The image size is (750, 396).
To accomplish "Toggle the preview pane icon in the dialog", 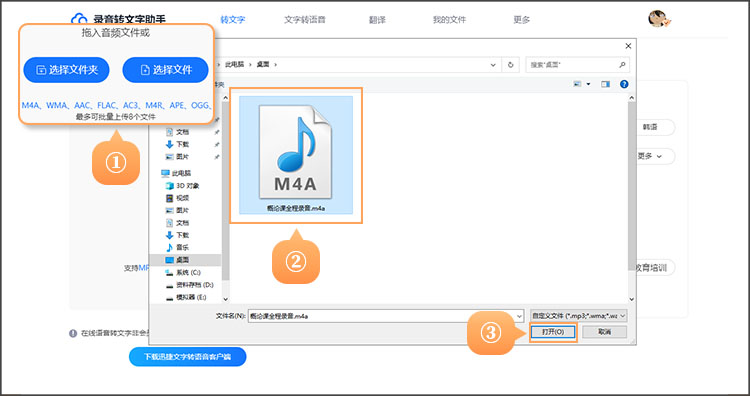I will click(x=606, y=84).
